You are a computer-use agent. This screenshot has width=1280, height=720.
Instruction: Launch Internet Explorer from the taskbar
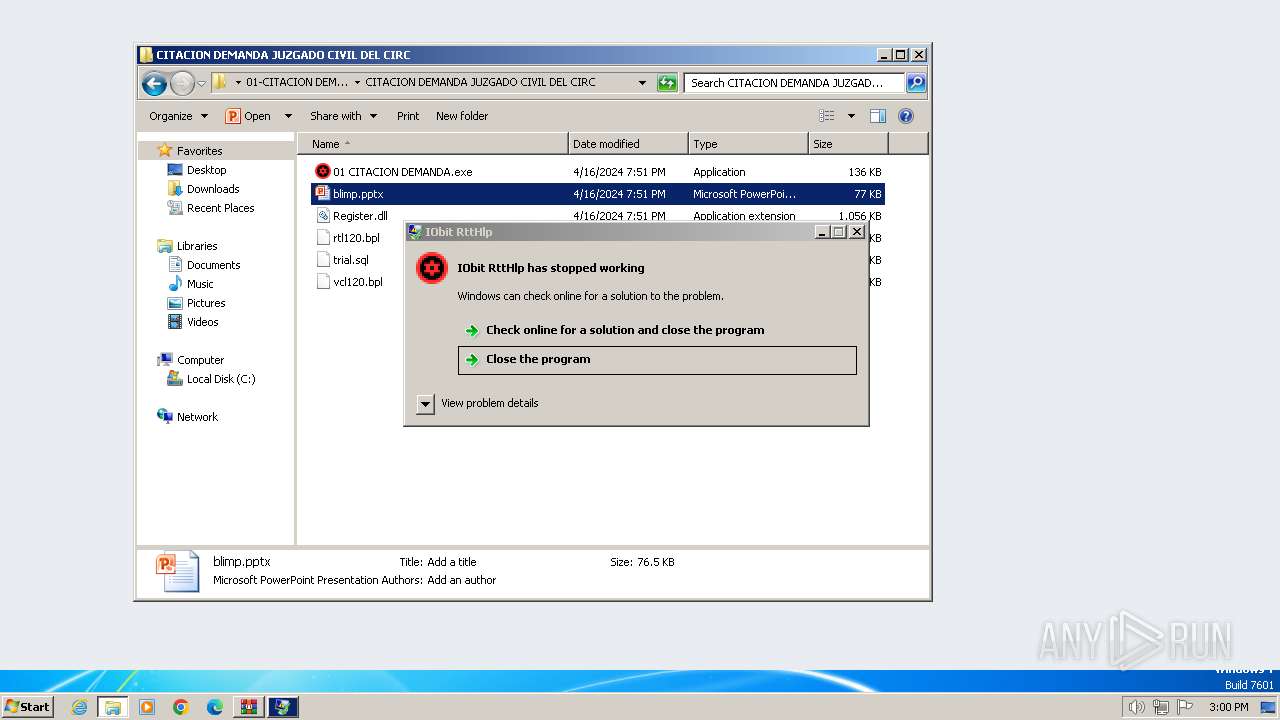(79, 707)
